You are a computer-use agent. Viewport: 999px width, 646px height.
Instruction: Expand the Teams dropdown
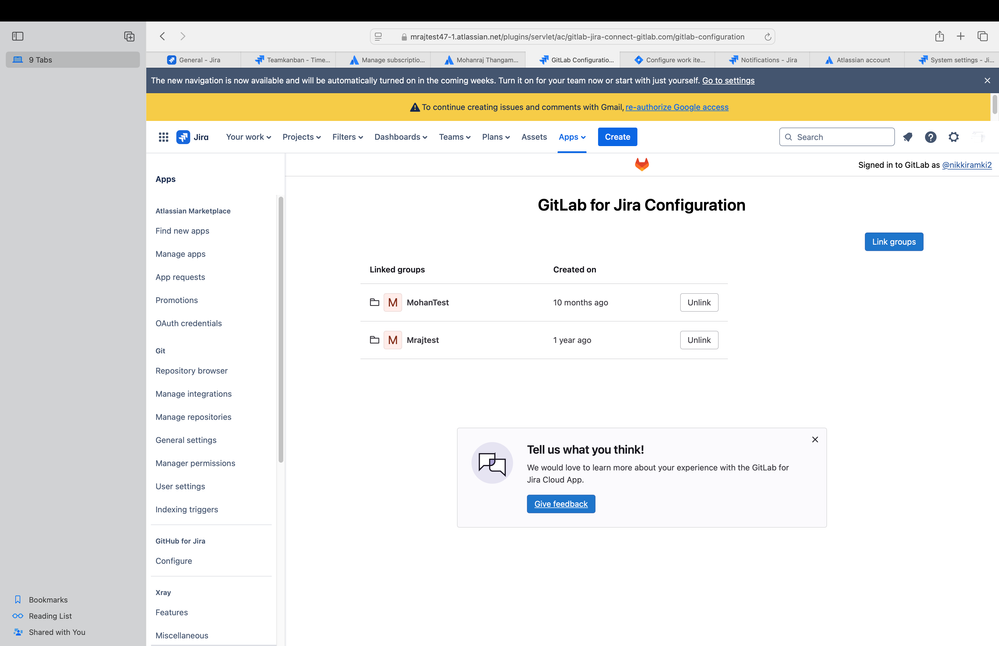point(455,137)
